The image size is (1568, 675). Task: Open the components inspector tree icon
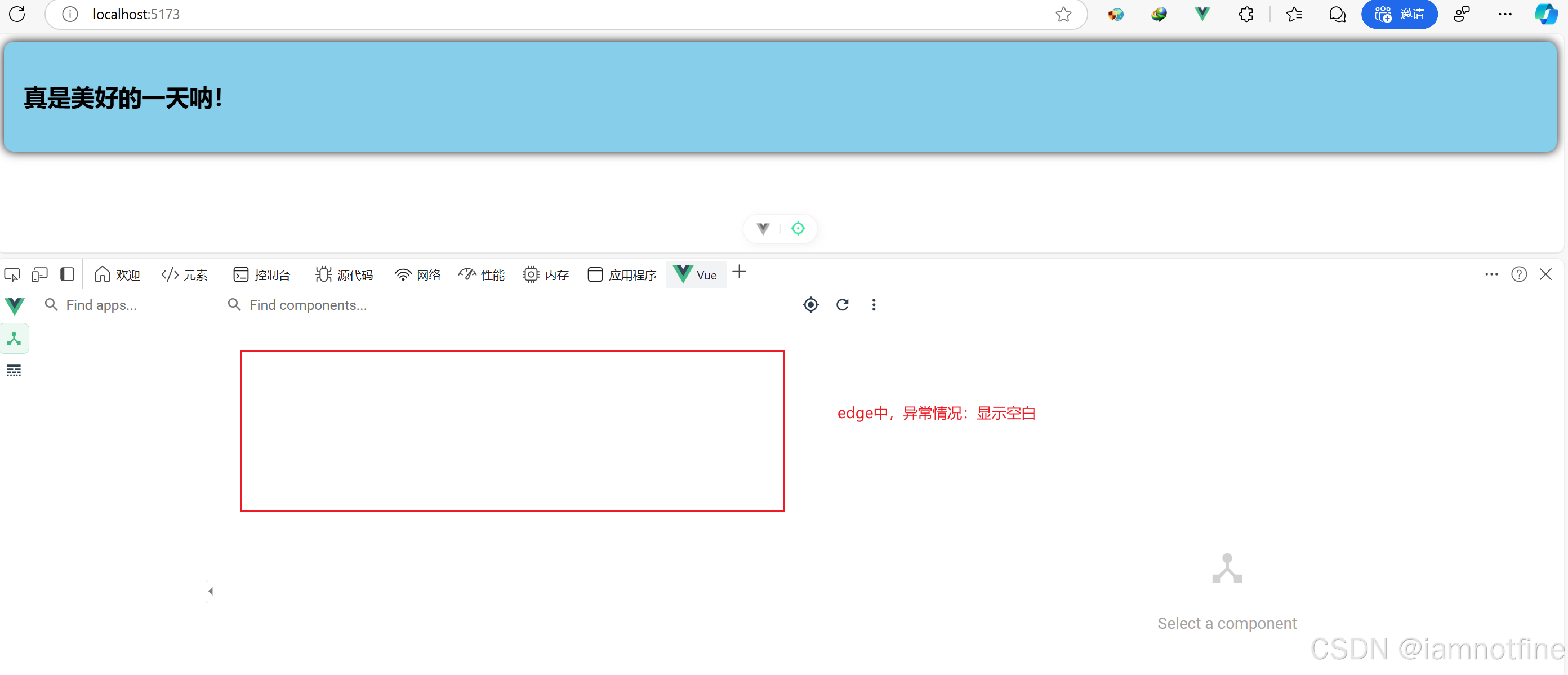pyautogui.click(x=15, y=339)
